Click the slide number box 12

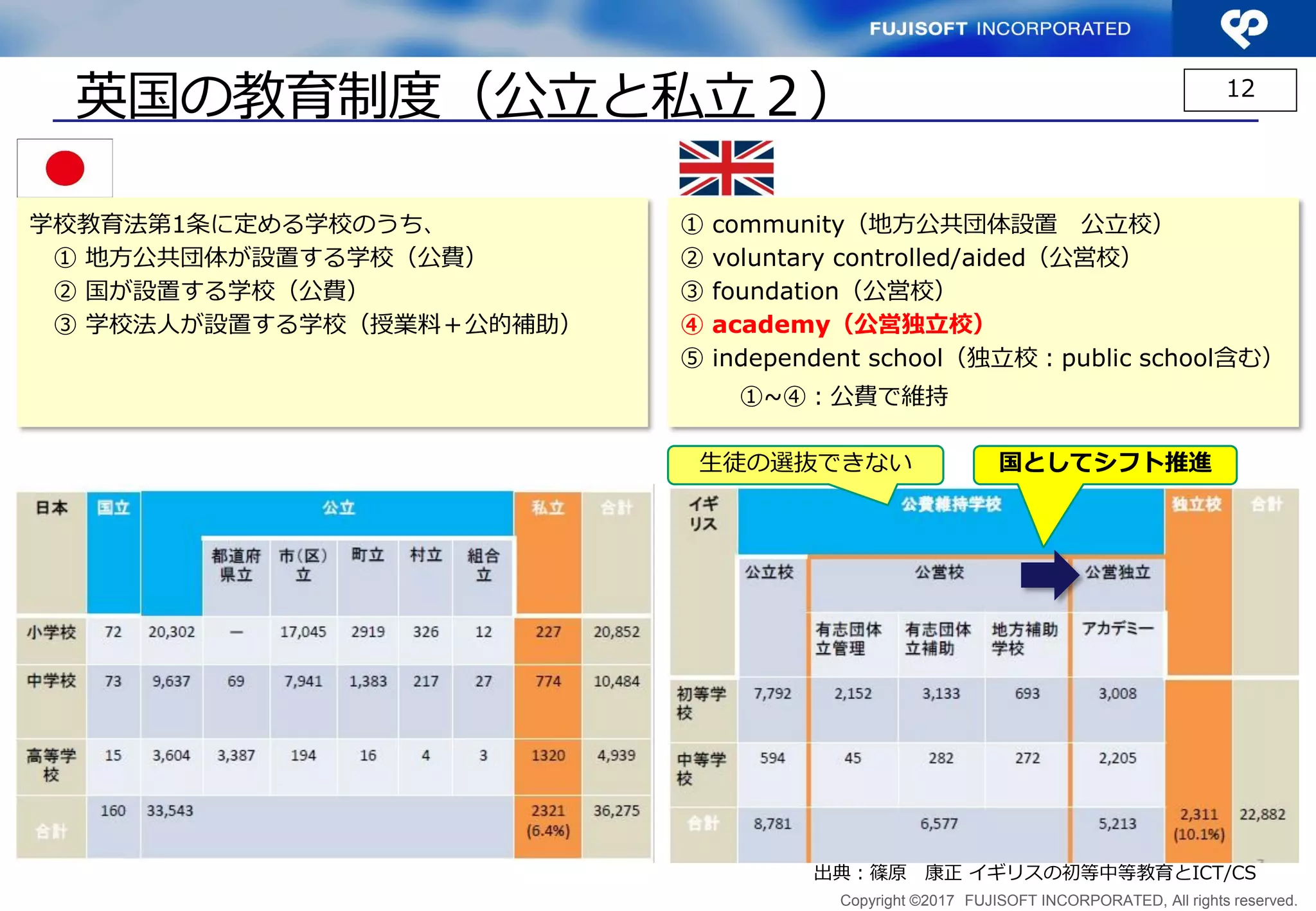tap(1240, 89)
